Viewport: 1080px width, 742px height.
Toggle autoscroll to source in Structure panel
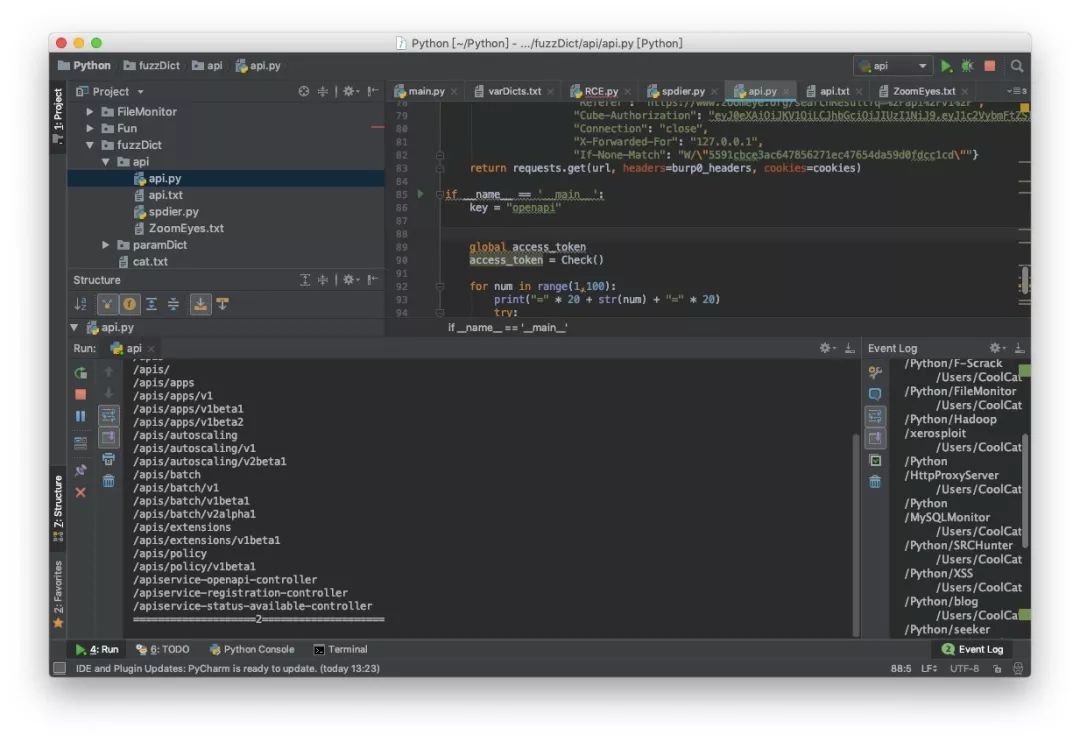pyautogui.click(x=201, y=304)
